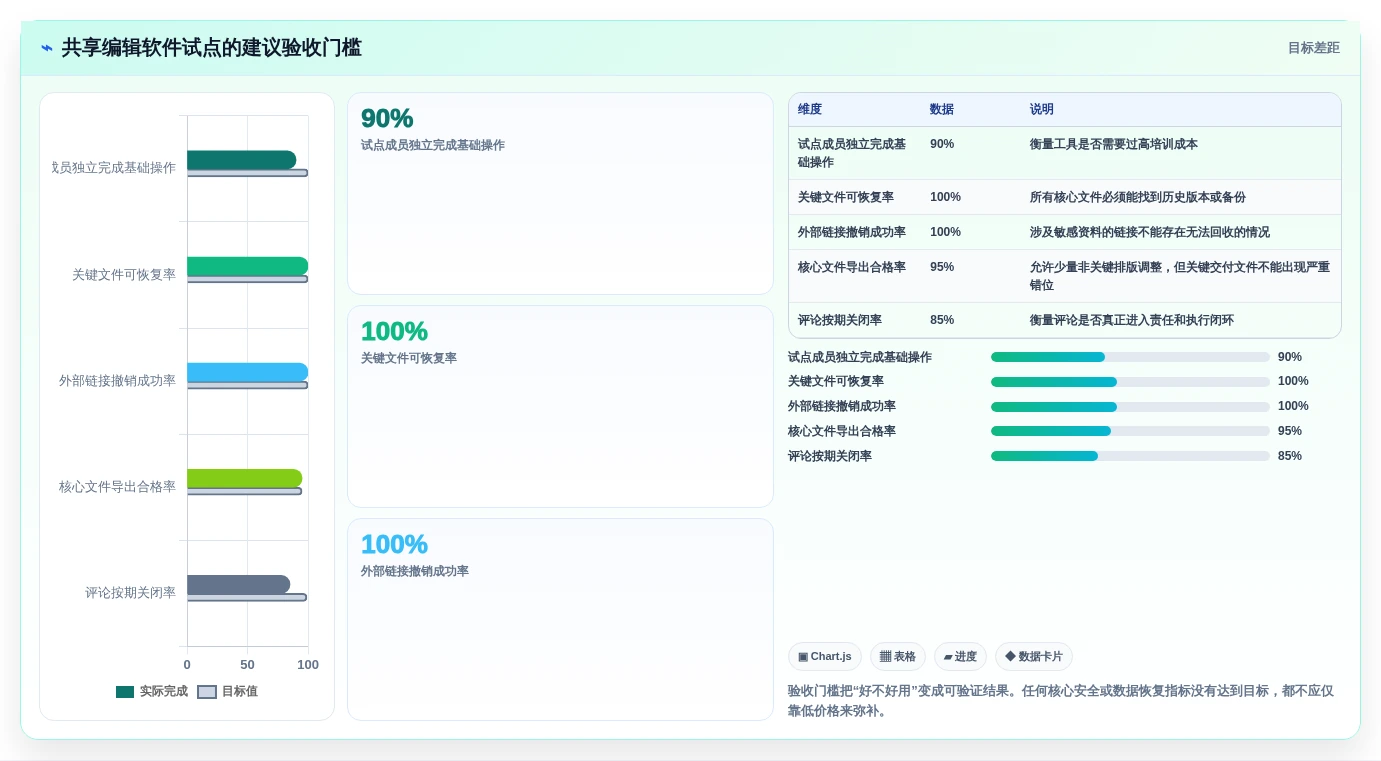The image size is (1381, 761).
Task: Click table value 95%
Action: tap(942, 267)
